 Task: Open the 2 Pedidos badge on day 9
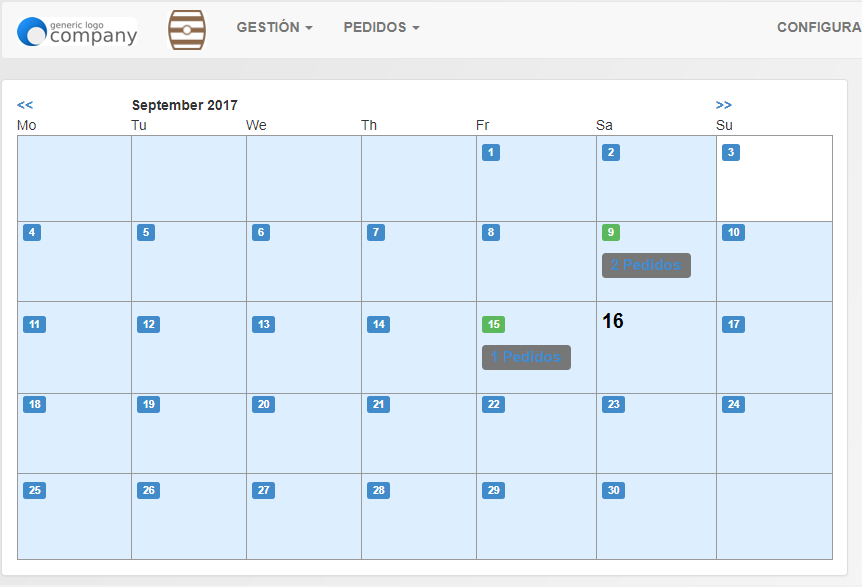pos(646,265)
